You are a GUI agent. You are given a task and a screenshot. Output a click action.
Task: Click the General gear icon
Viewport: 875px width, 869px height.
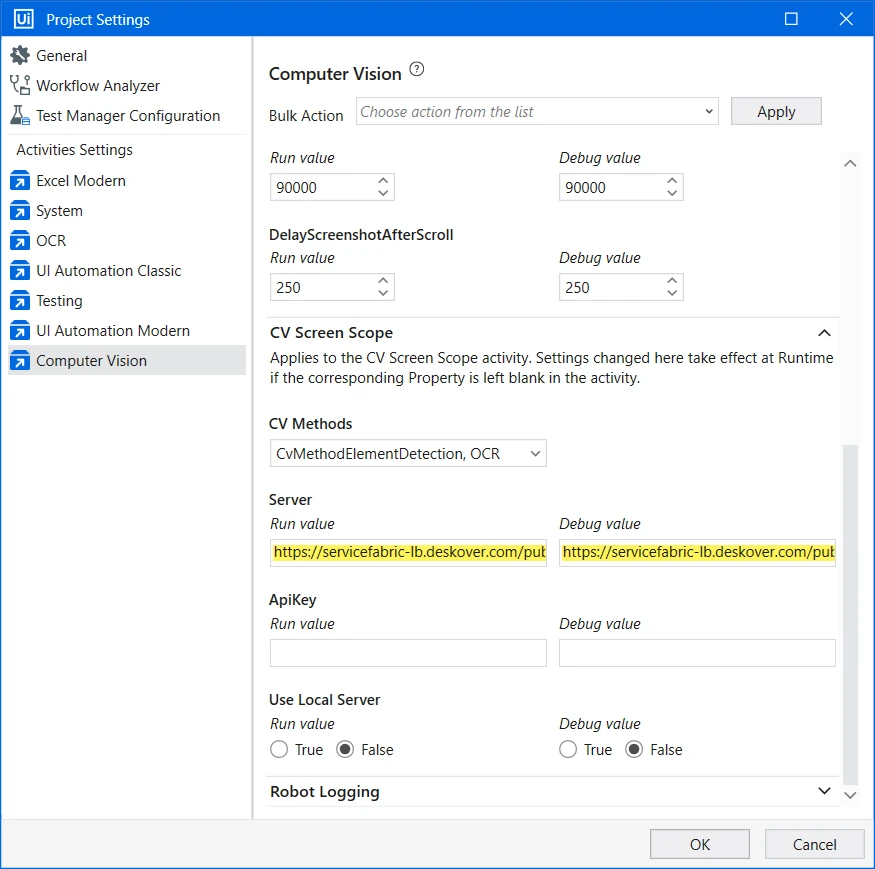(20, 55)
